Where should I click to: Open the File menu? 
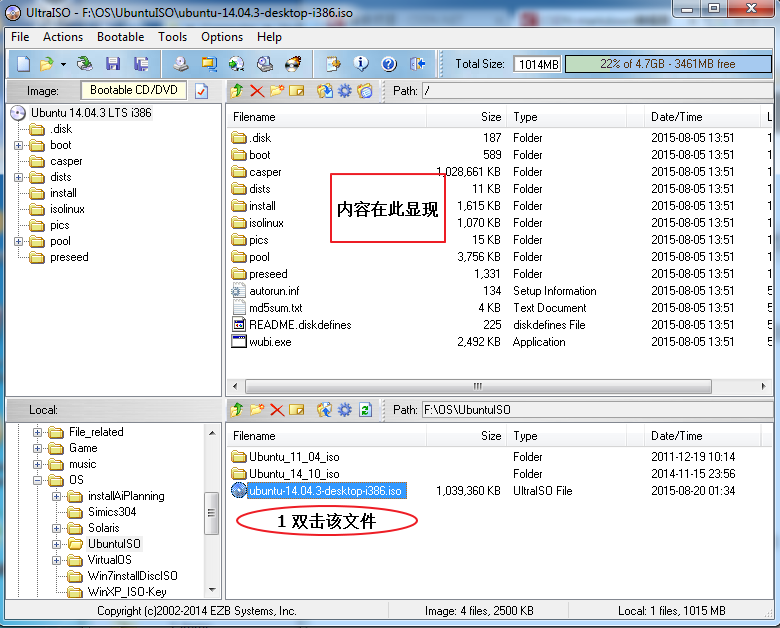20,37
